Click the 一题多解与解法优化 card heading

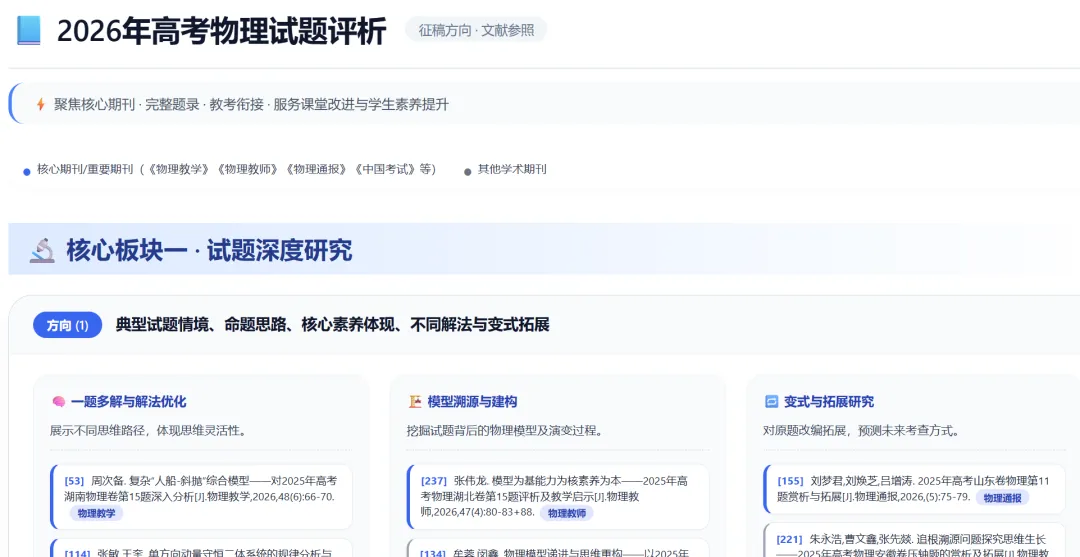point(129,402)
